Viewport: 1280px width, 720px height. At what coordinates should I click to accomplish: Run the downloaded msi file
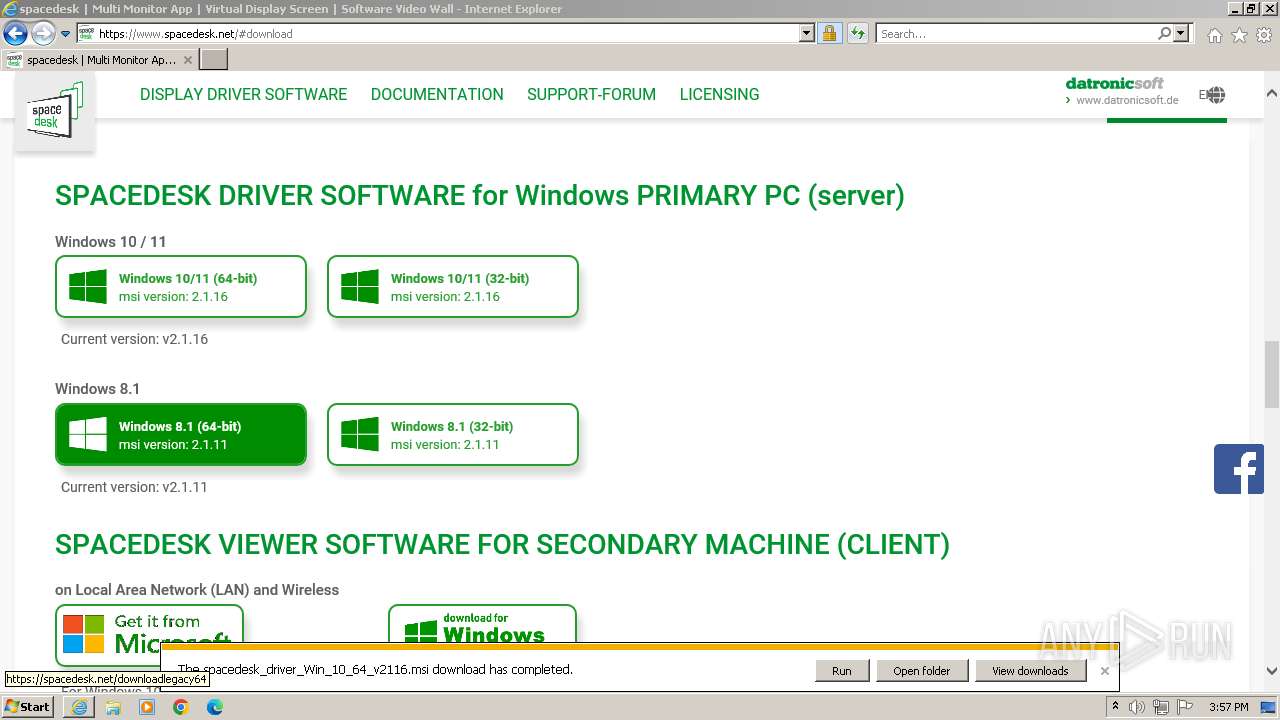[842, 671]
